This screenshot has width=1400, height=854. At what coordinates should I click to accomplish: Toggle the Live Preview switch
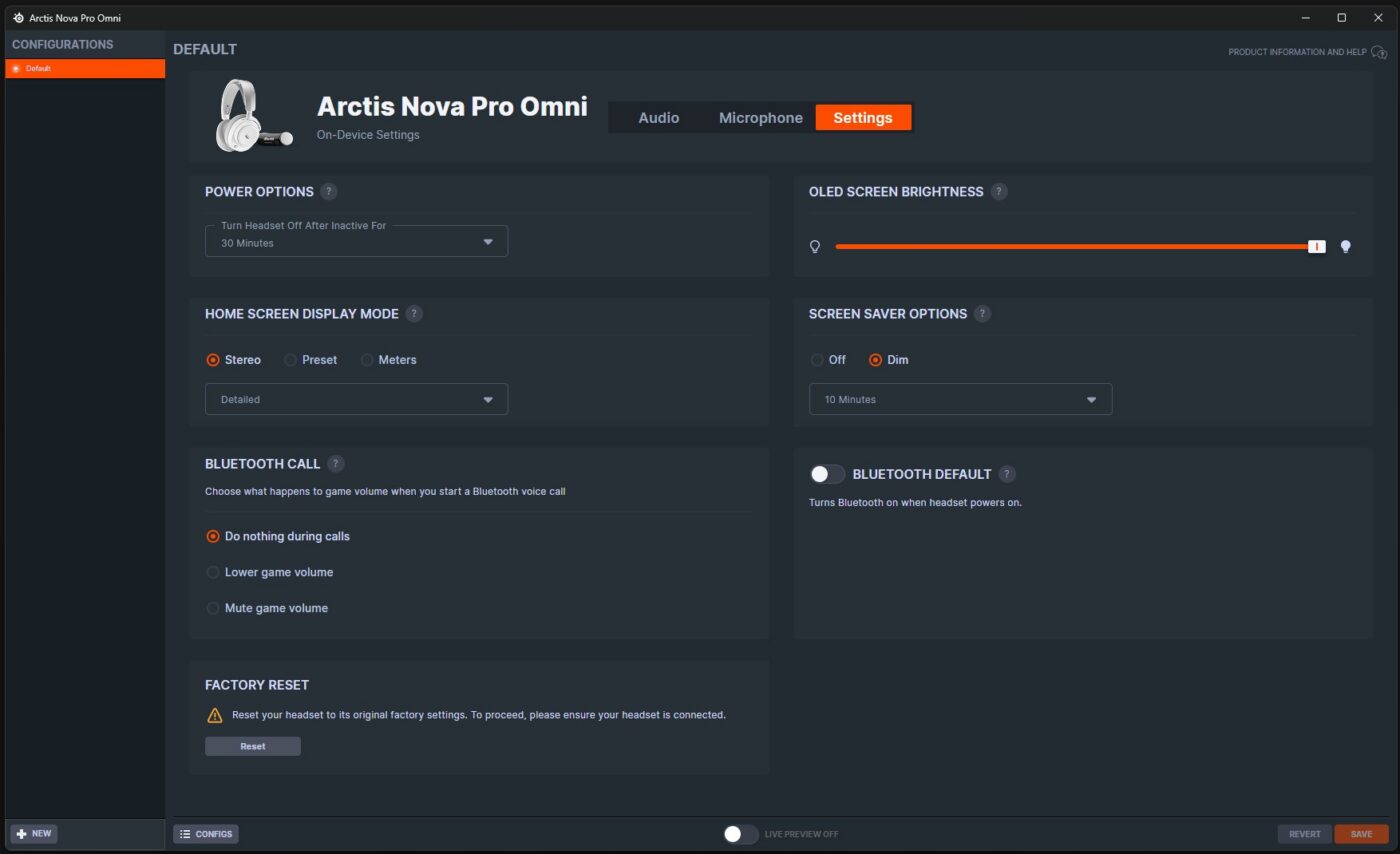point(741,834)
